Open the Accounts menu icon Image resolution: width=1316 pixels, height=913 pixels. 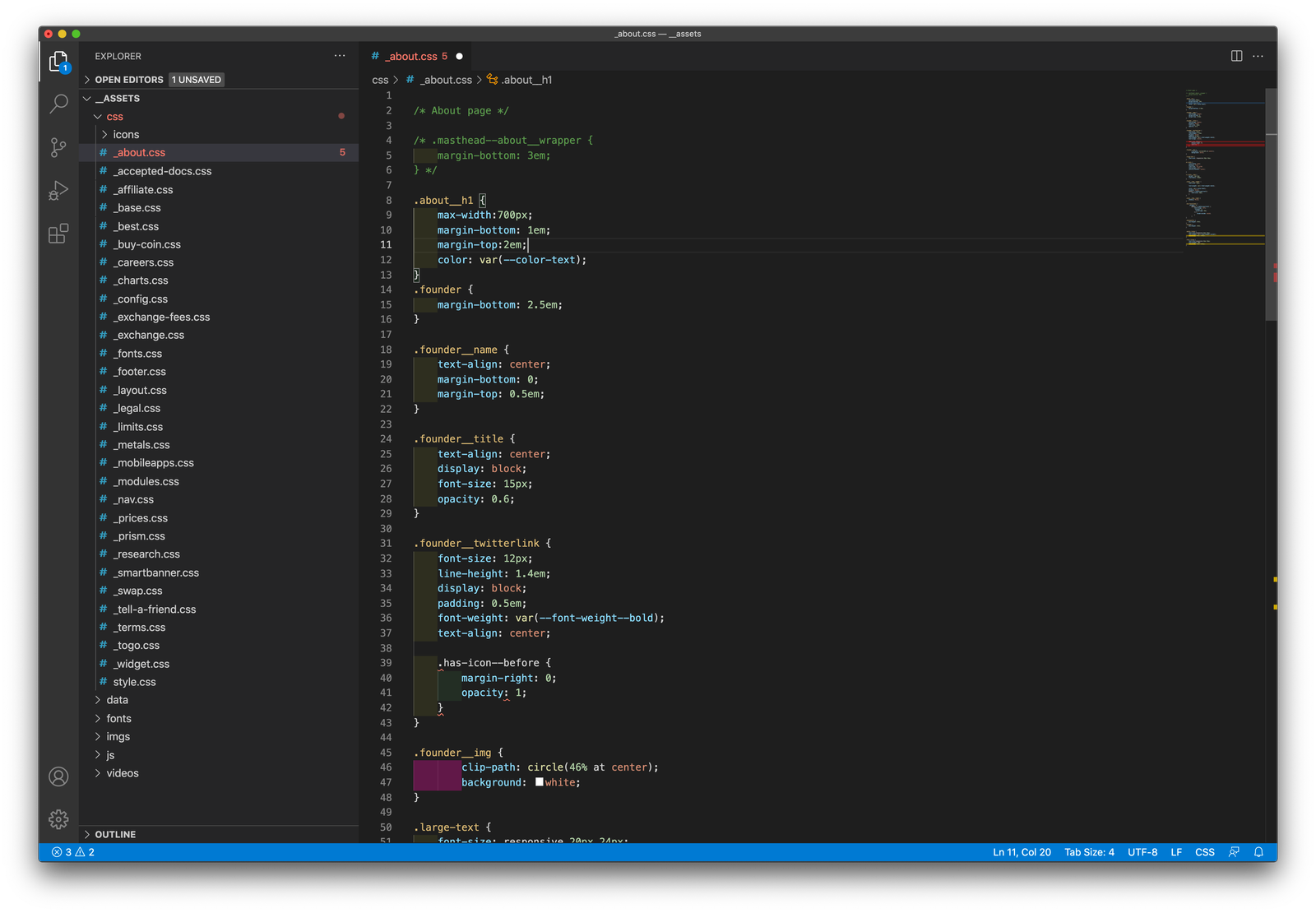pos(58,776)
